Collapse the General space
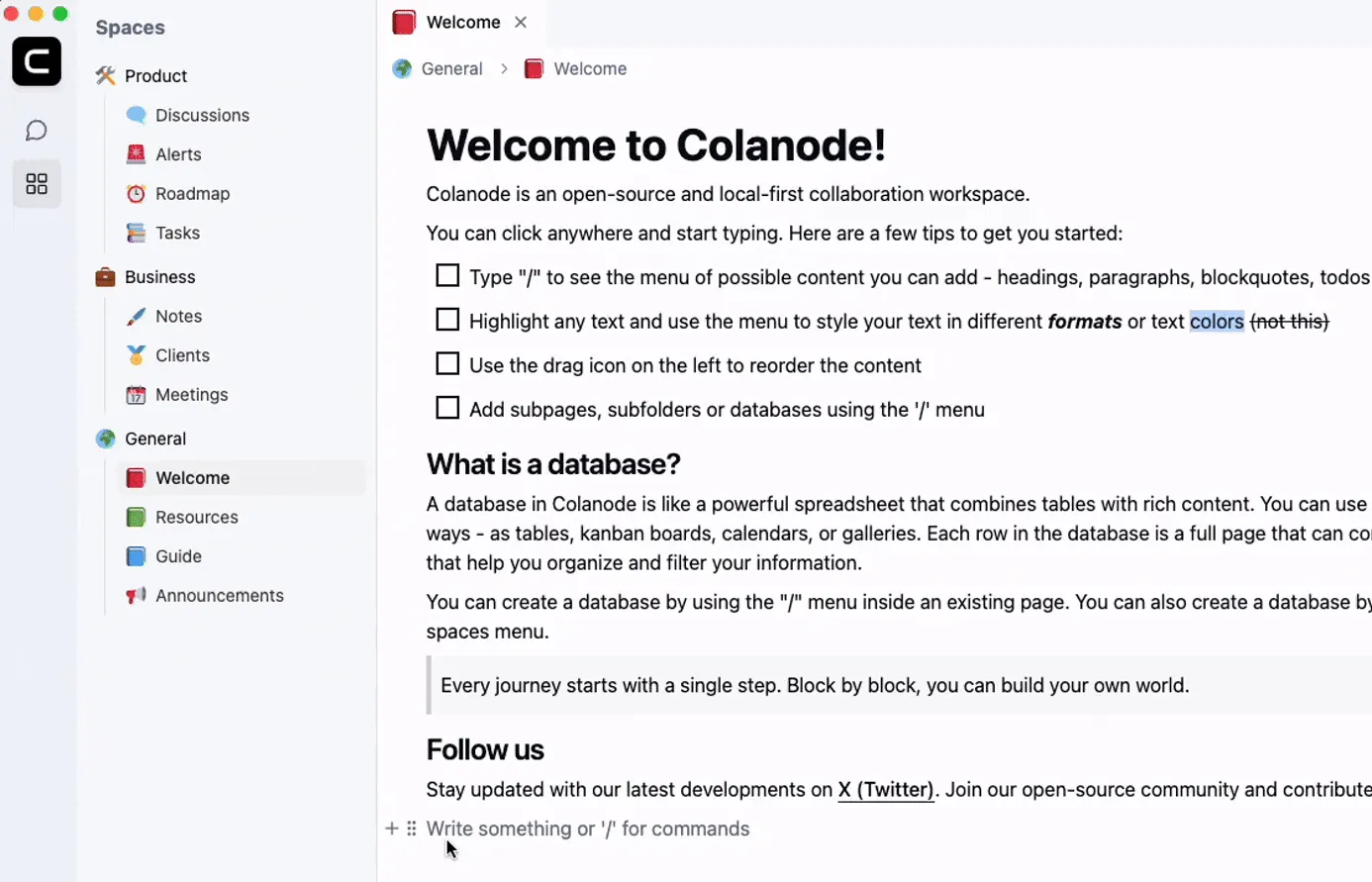The image size is (1372, 882). tap(155, 439)
